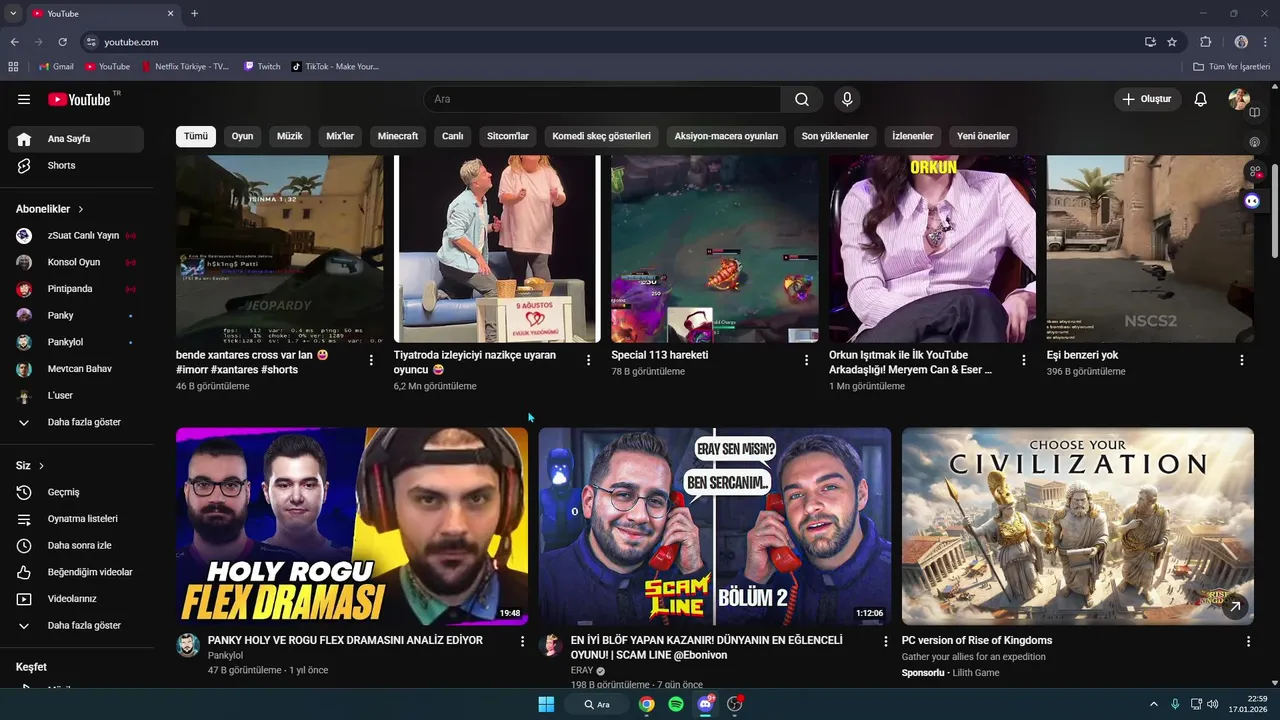Open Choose Your Civilization ad thumbnail
The width and height of the screenshot is (1280, 720).
click(1077, 527)
